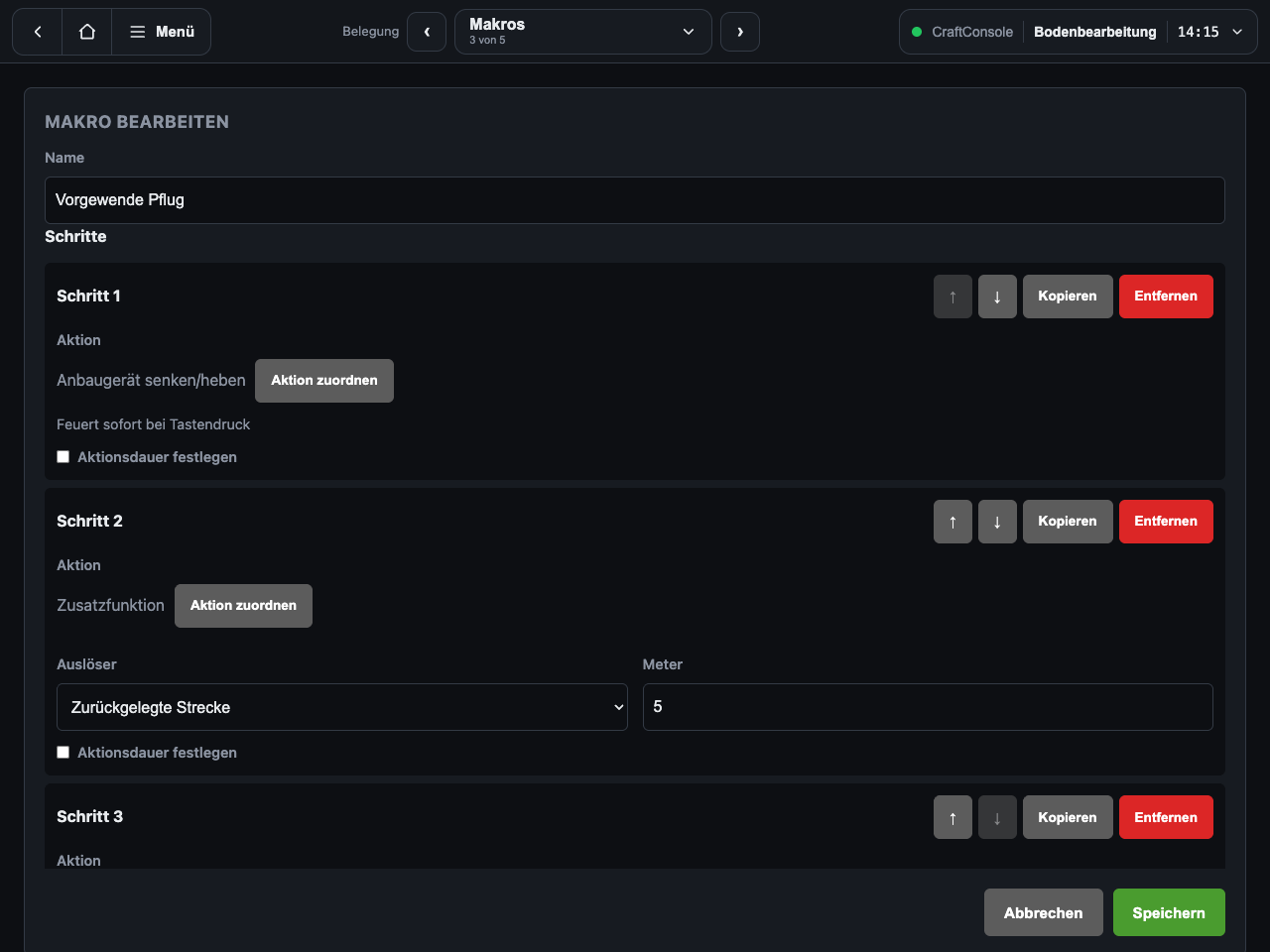Assign action for Anbaugerät senken/heben
1270x952 pixels.
(x=324, y=381)
